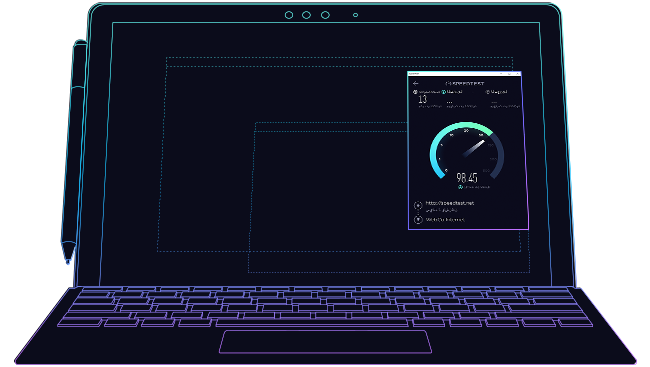Viewport: 650px width, 367px height.
Task: Go back with the arrow icon
Action: point(416,83)
